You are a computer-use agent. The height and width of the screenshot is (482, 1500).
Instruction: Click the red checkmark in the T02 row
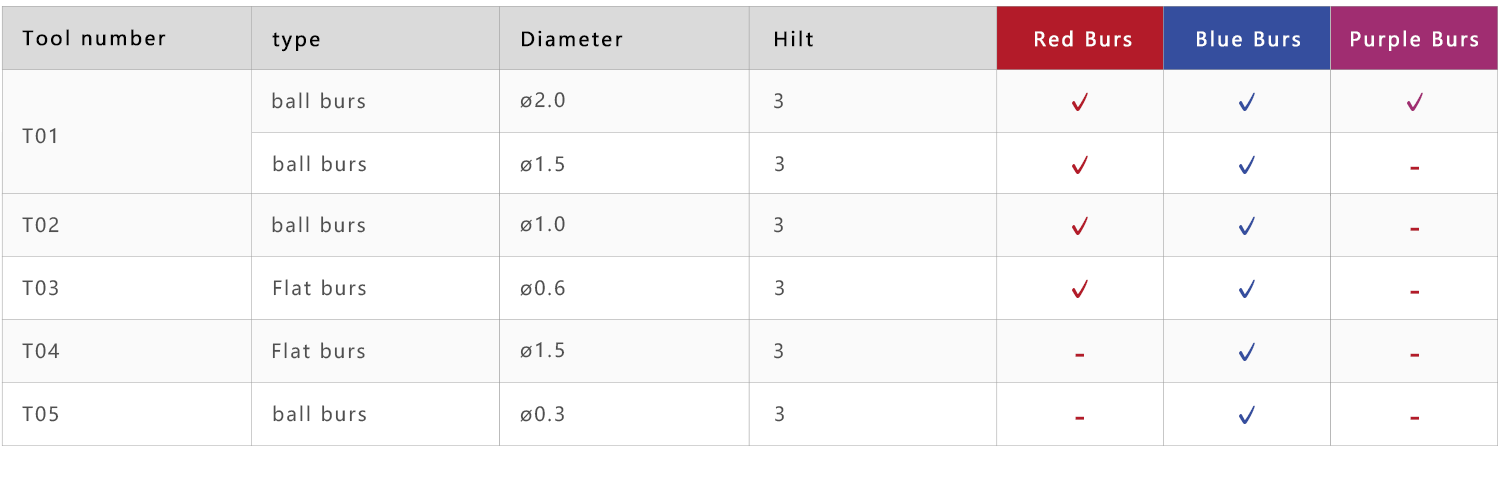(1079, 227)
